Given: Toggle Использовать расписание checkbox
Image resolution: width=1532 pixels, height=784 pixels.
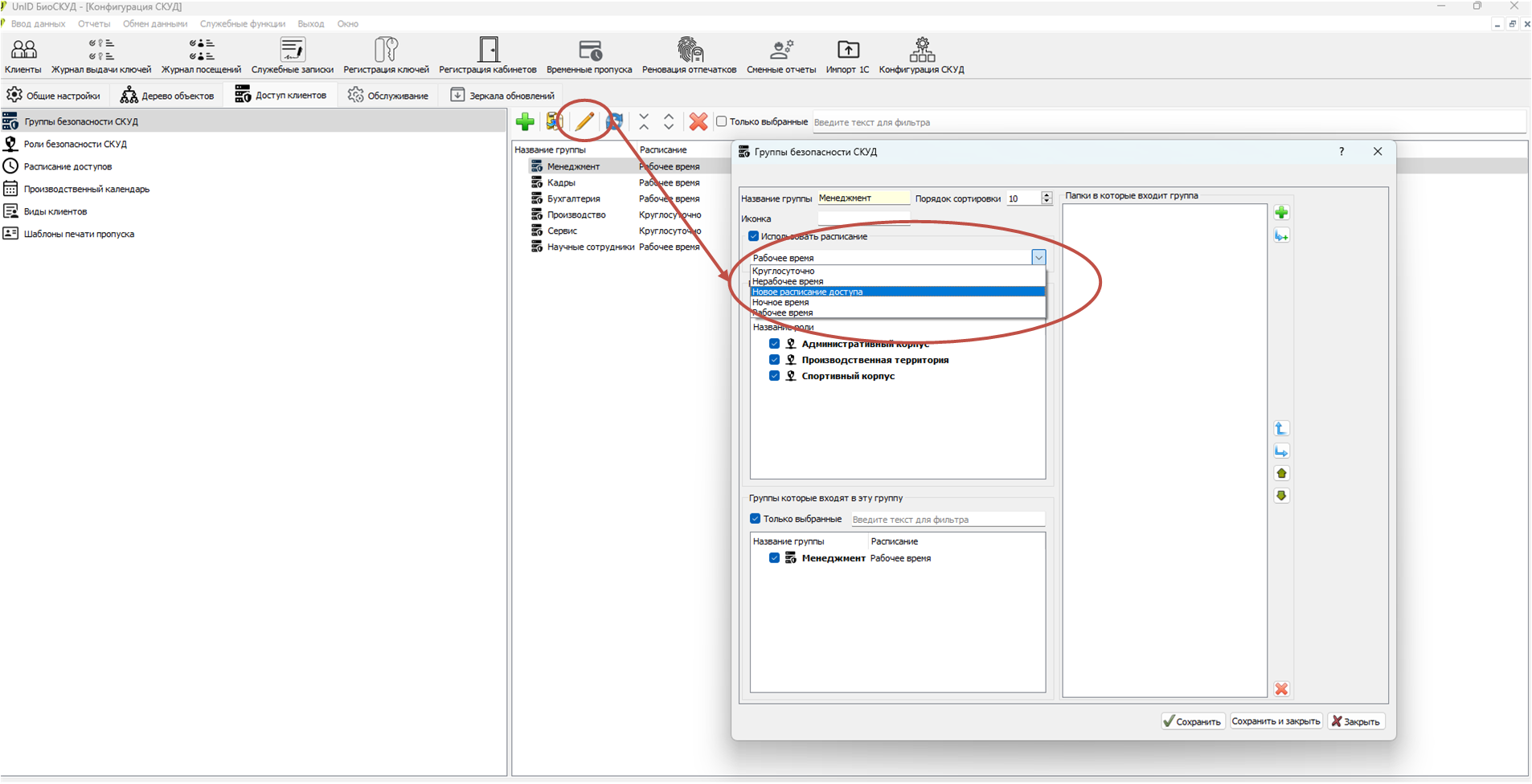Looking at the screenshot, I should pos(754,236).
